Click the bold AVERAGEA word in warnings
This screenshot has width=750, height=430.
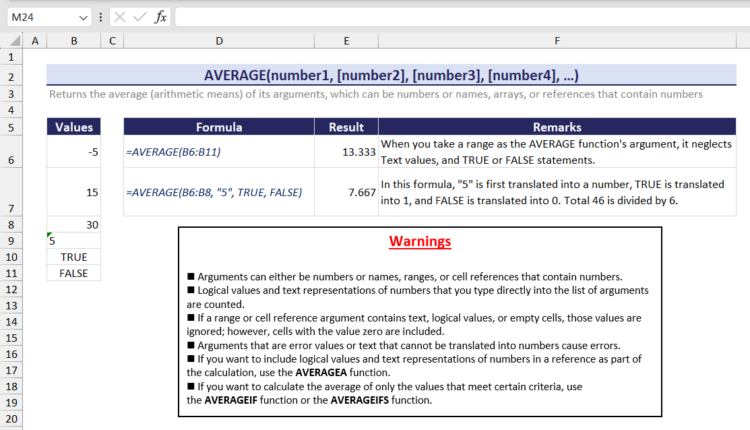click(321, 373)
